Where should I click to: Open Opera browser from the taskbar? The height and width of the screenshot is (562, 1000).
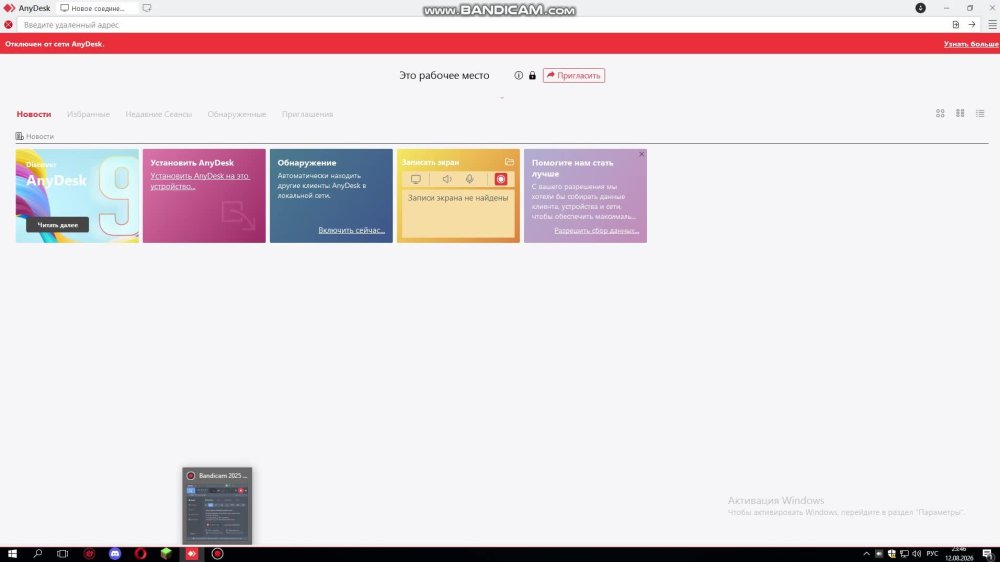click(140, 554)
